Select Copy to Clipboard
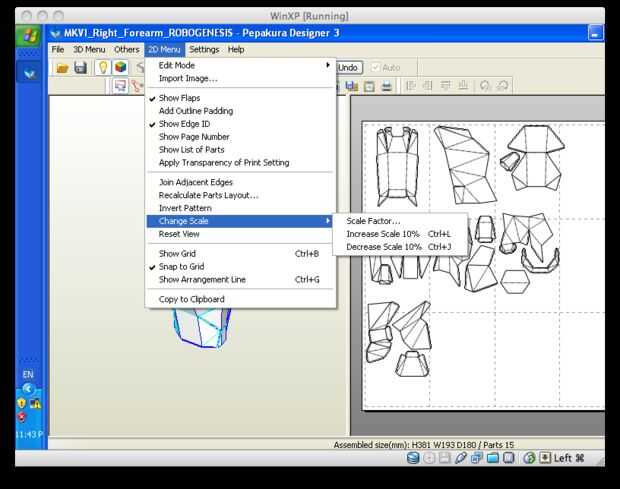 click(241, 299)
